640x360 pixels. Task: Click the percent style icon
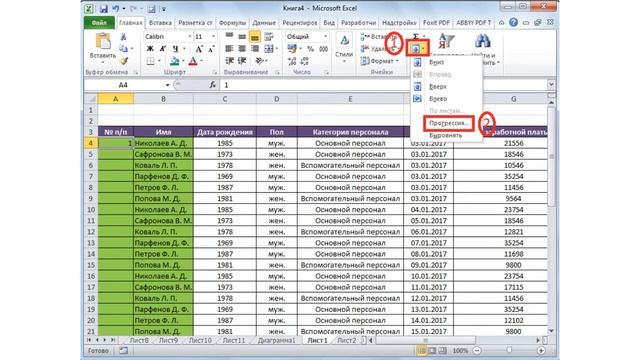[310, 49]
